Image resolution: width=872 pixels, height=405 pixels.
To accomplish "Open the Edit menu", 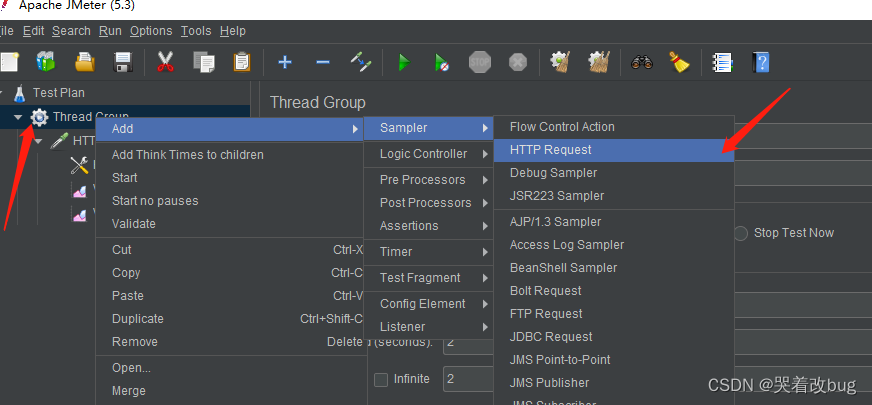I will pyautogui.click(x=33, y=31).
